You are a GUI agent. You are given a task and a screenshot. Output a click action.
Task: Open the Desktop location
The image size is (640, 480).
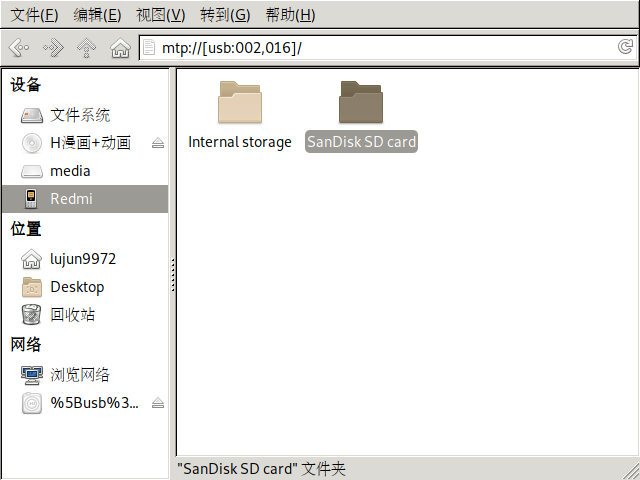tap(85, 287)
